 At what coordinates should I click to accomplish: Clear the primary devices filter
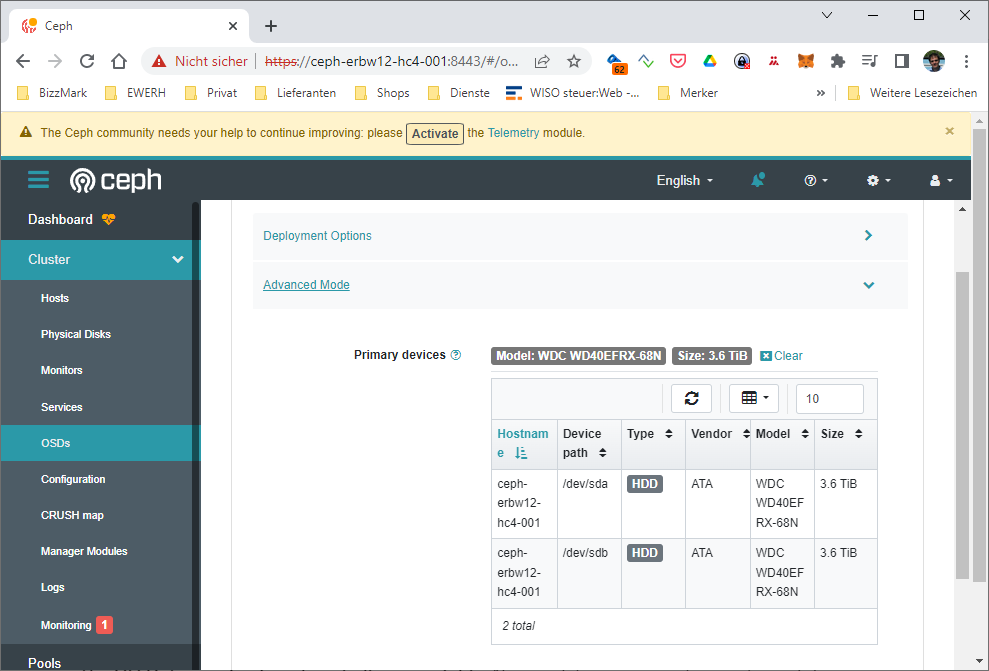point(781,356)
